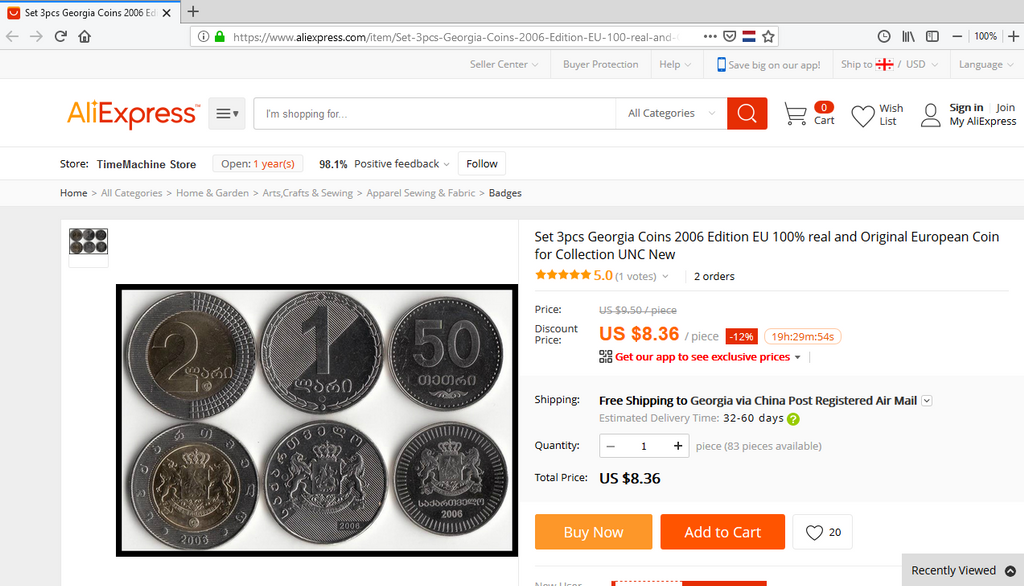Click the green delivery time help icon
The image size is (1024, 586).
793,419
